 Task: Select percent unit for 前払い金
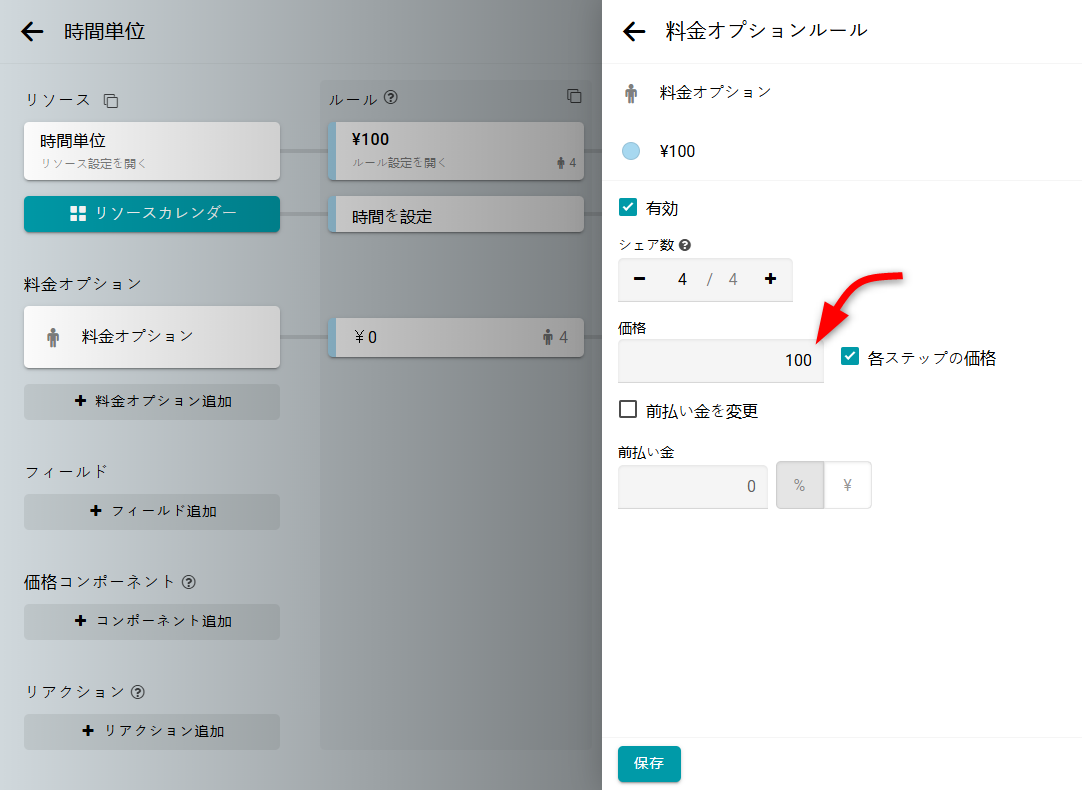point(799,485)
